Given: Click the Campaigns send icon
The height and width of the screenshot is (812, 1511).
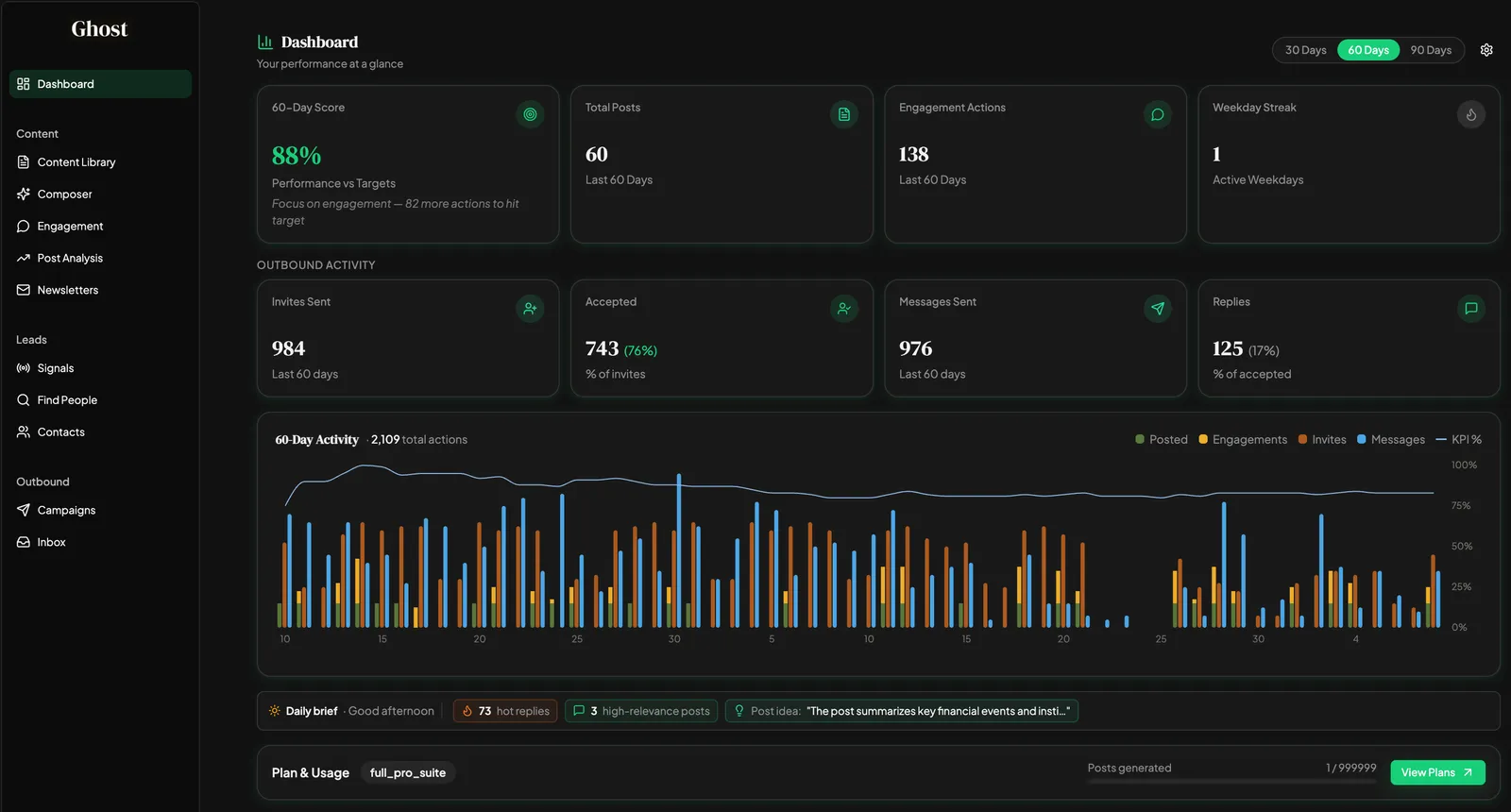Looking at the screenshot, I should pos(24,511).
